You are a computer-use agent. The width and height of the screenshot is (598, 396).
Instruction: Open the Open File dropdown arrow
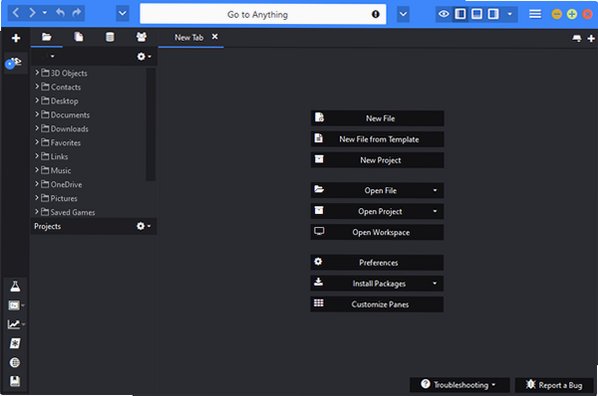click(x=435, y=190)
